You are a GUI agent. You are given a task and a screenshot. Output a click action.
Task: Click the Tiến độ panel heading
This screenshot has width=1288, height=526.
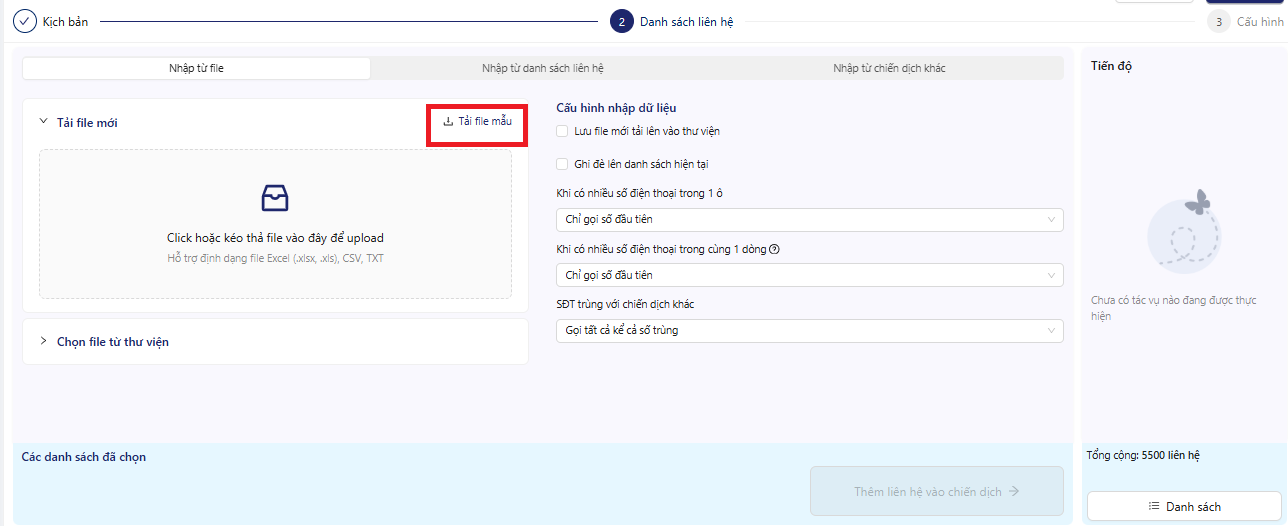1112,66
